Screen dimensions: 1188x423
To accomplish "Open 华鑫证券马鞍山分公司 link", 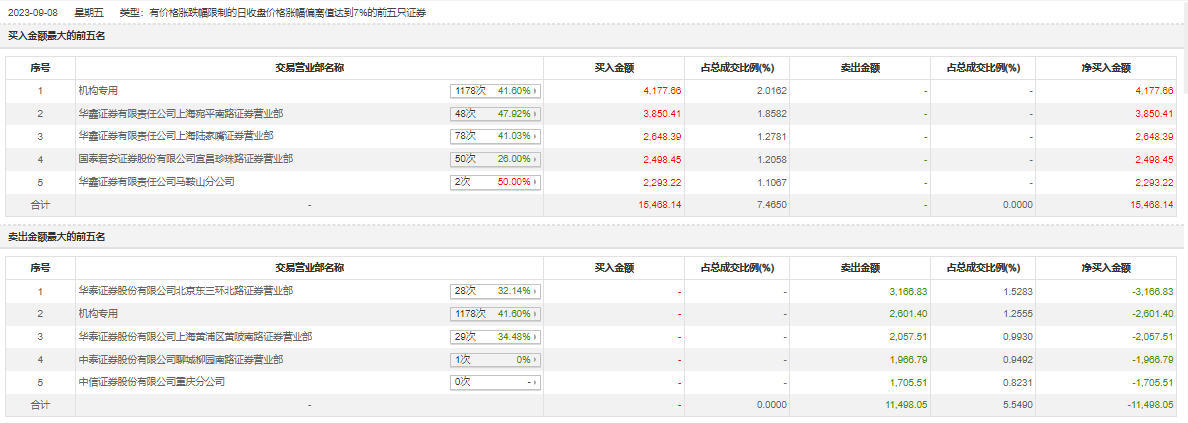I will click(x=156, y=182).
